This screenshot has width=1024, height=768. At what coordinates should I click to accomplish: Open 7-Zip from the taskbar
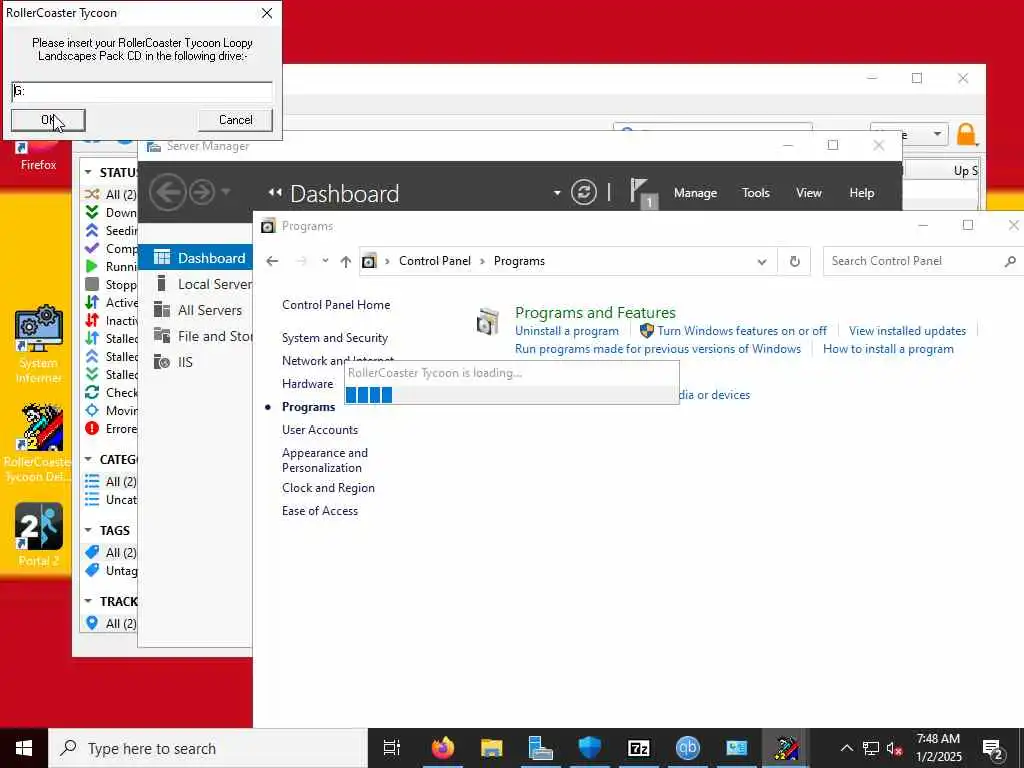(638, 748)
